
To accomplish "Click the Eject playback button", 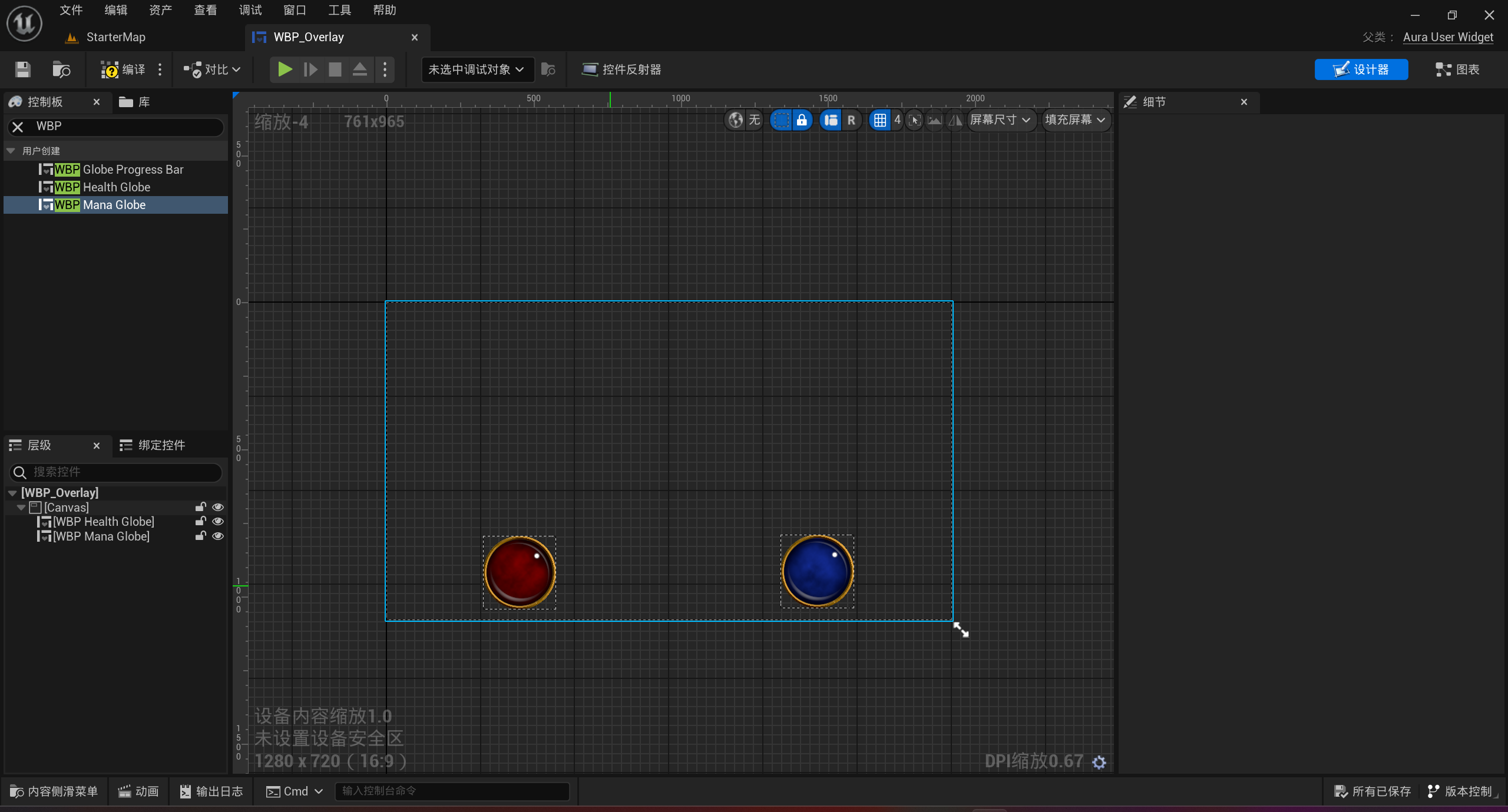I will [x=360, y=69].
